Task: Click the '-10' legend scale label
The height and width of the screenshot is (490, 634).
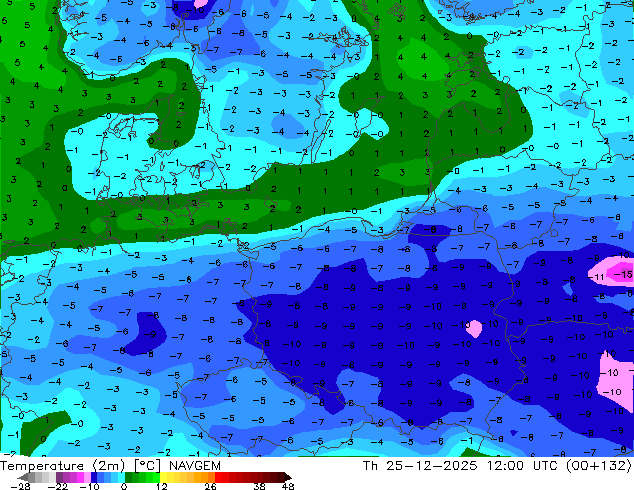Action: (x=89, y=486)
